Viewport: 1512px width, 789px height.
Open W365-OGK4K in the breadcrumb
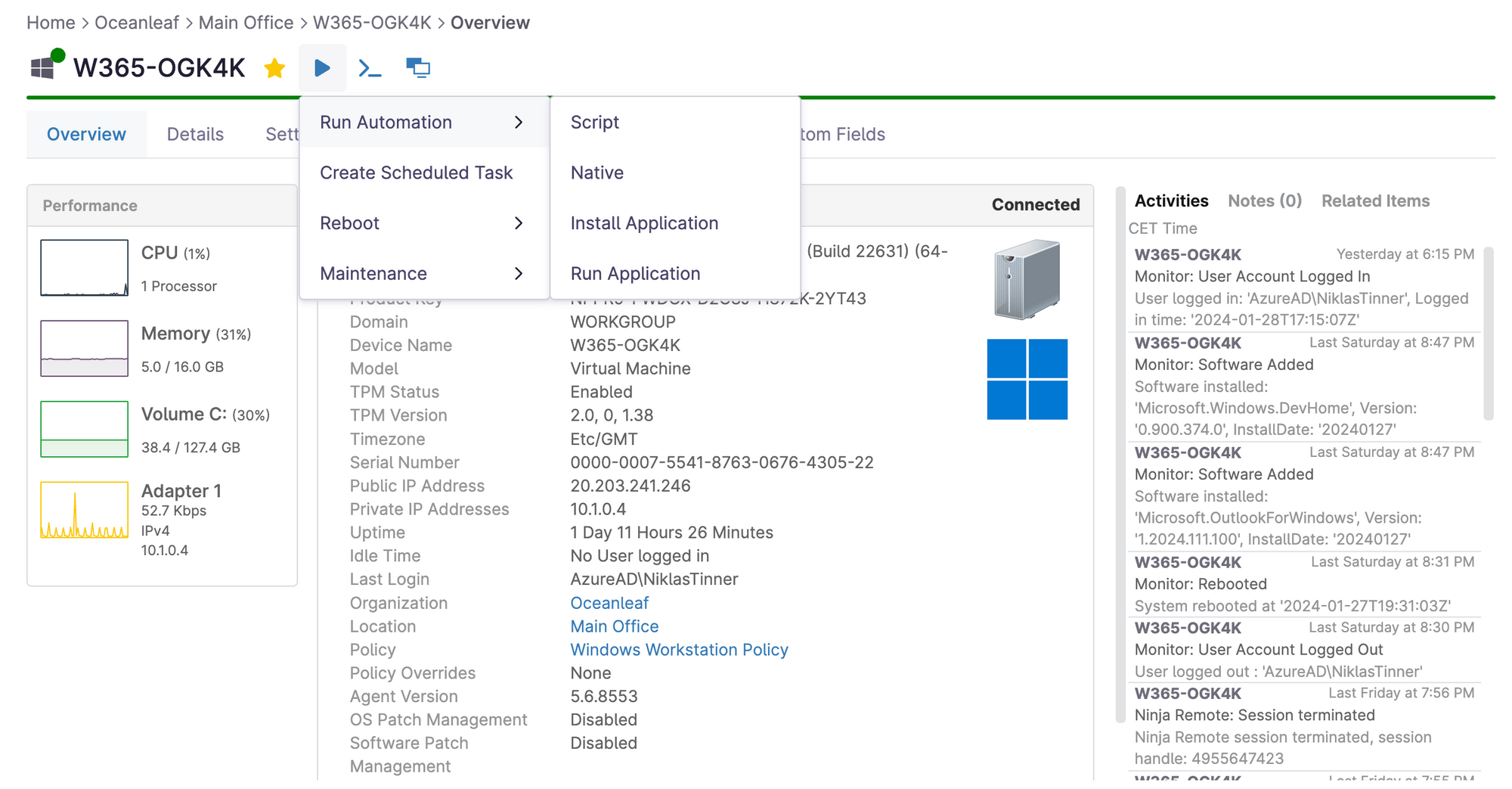(372, 23)
